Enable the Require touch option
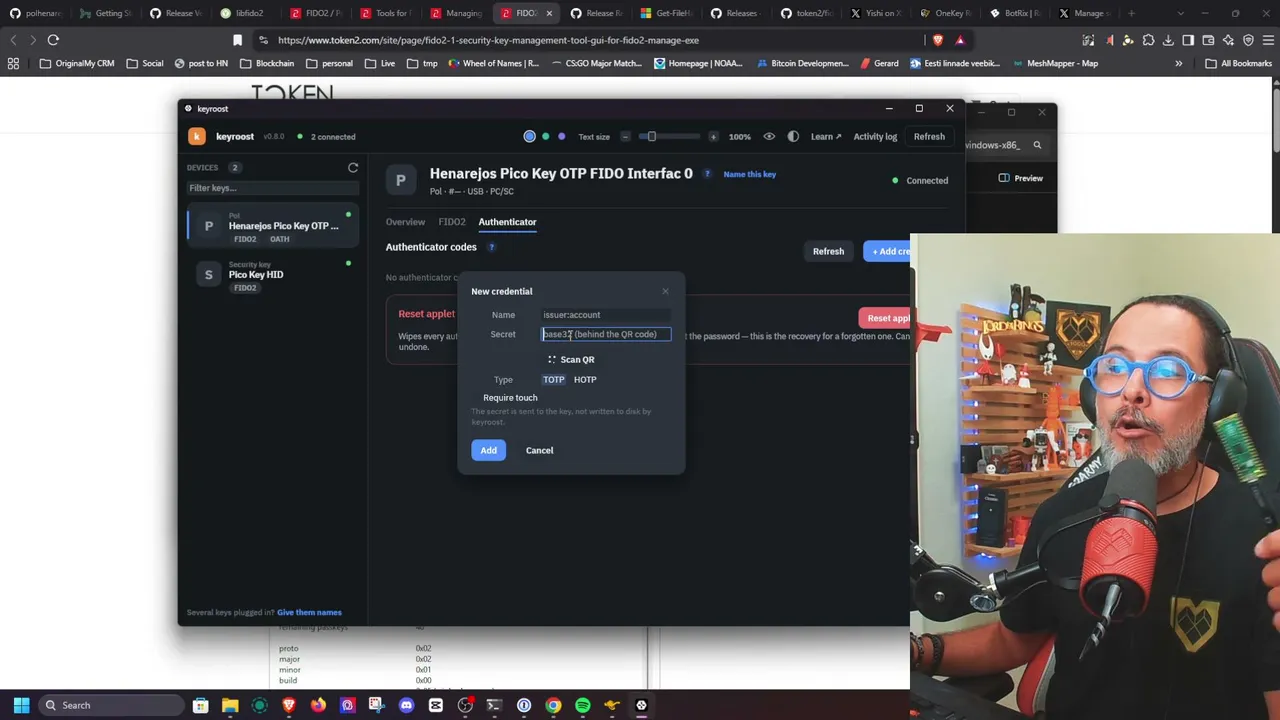 [x=510, y=398]
